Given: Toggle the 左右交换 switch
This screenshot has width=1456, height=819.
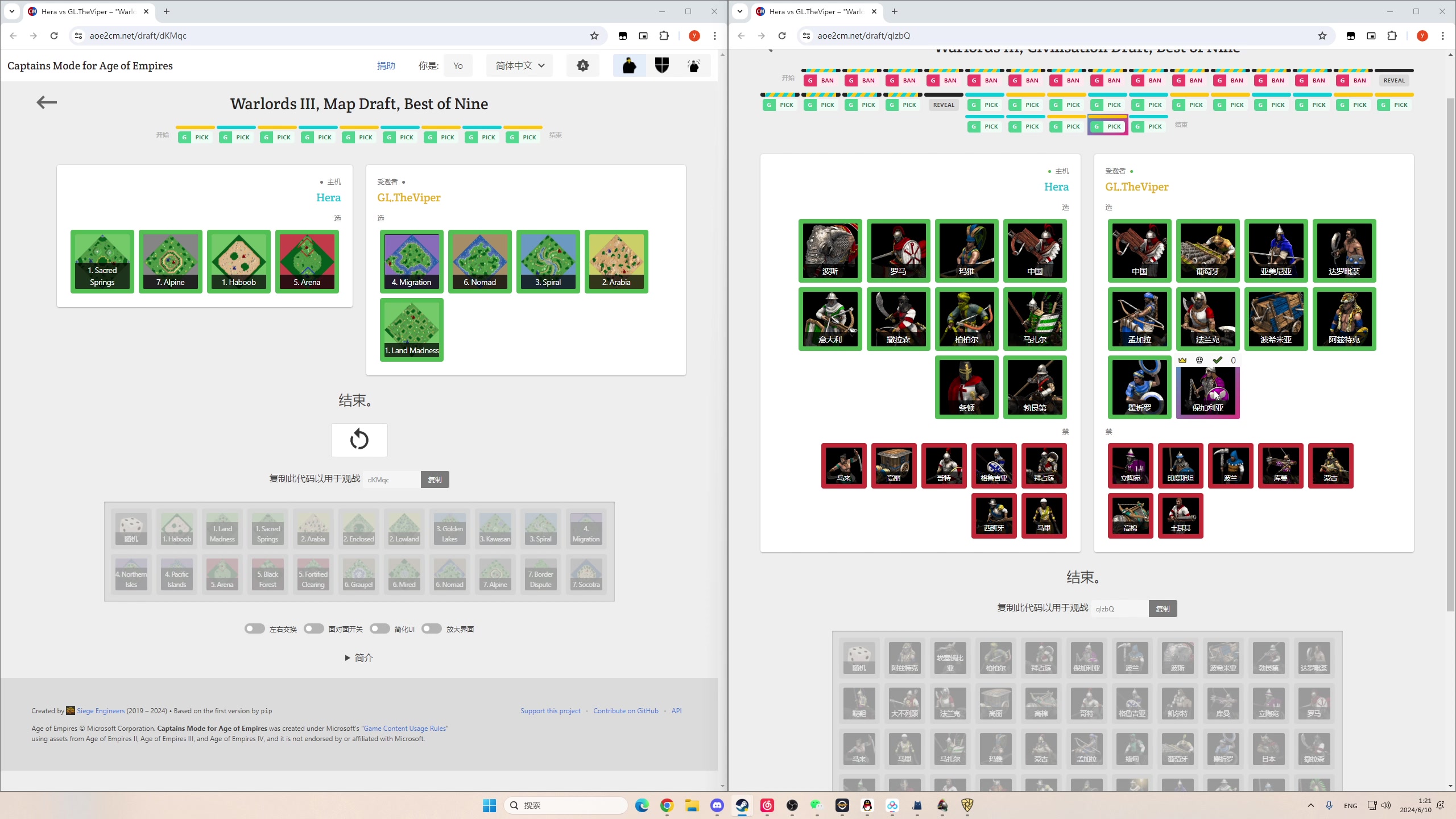Looking at the screenshot, I should [x=254, y=628].
